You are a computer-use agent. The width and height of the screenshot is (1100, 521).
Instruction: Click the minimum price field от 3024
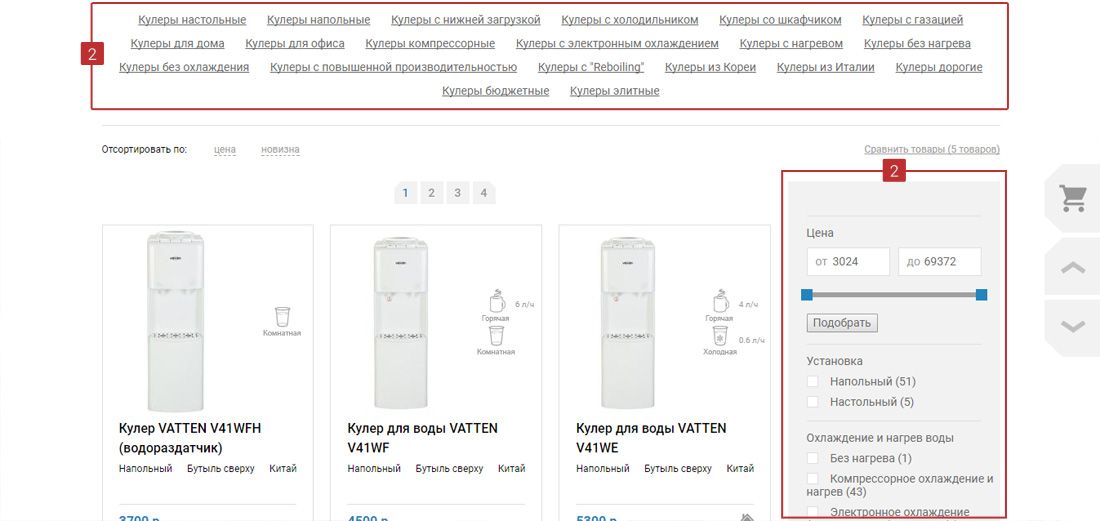848,262
